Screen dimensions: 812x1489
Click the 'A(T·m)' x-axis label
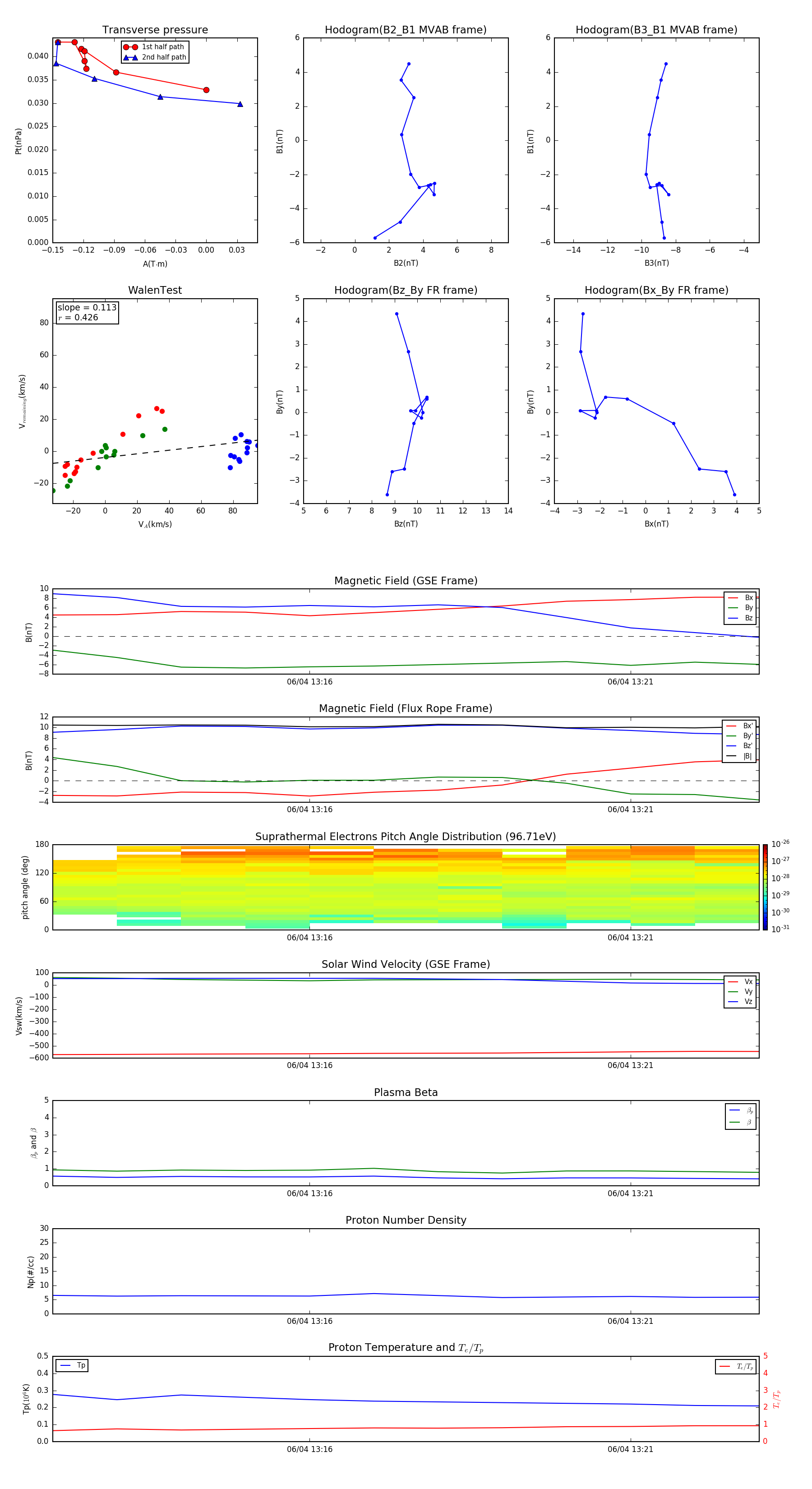(155, 264)
